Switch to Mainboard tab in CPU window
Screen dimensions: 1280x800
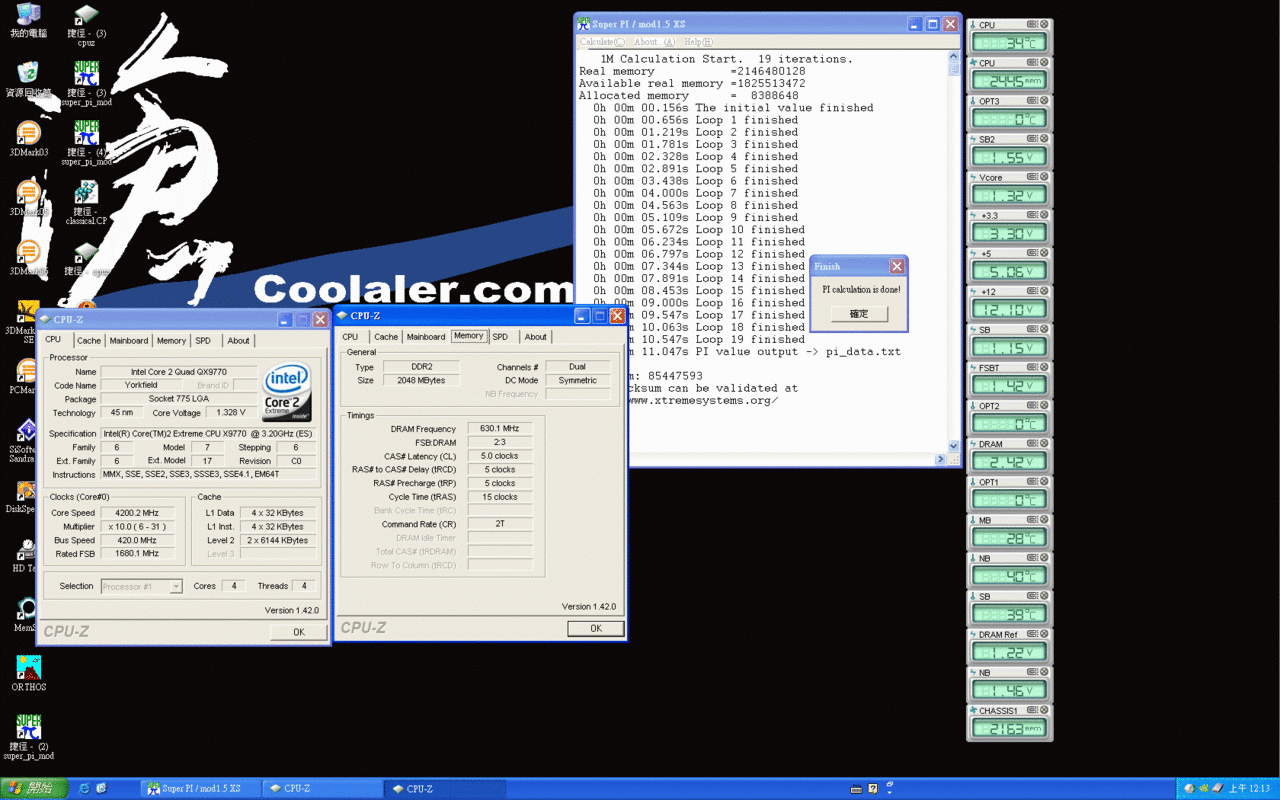(x=129, y=341)
